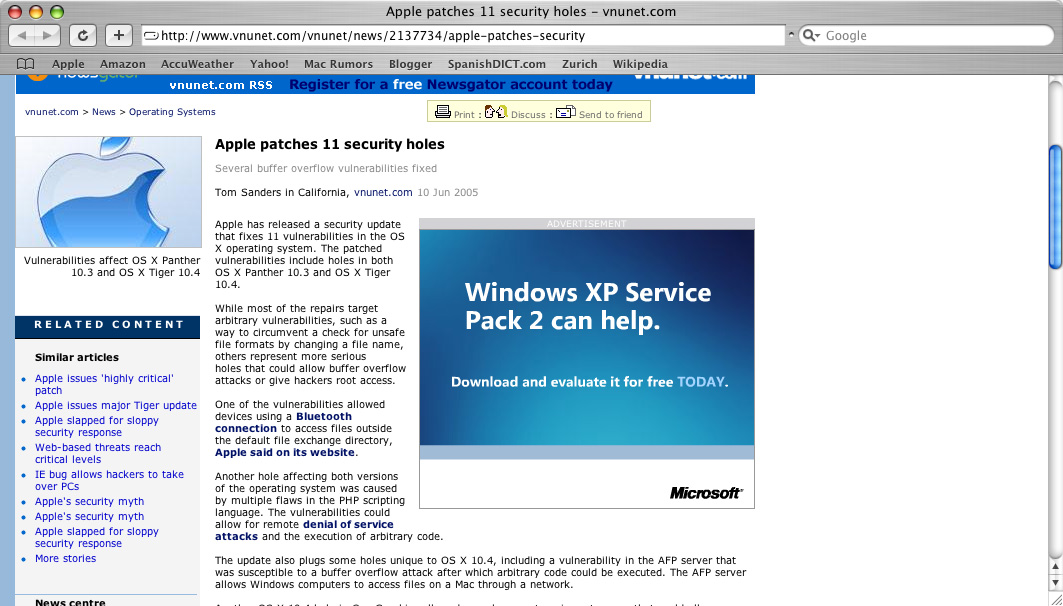This screenshot has height=606, width=1063.
Task: Click the More stories link
Action: click(x=66, y=559)
